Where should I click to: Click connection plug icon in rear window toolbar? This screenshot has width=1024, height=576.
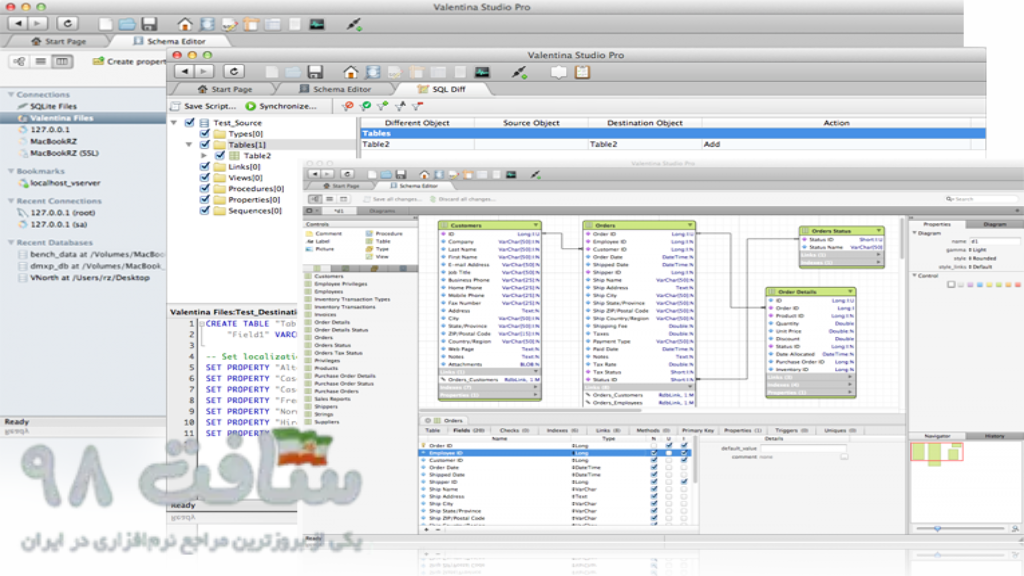pyautogui.click(x=353, y=25)
